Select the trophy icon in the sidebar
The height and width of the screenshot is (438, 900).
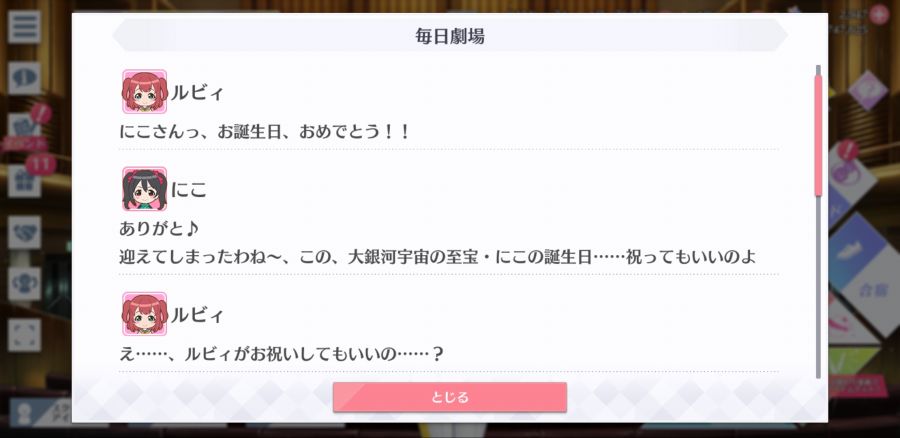(24, 284)
